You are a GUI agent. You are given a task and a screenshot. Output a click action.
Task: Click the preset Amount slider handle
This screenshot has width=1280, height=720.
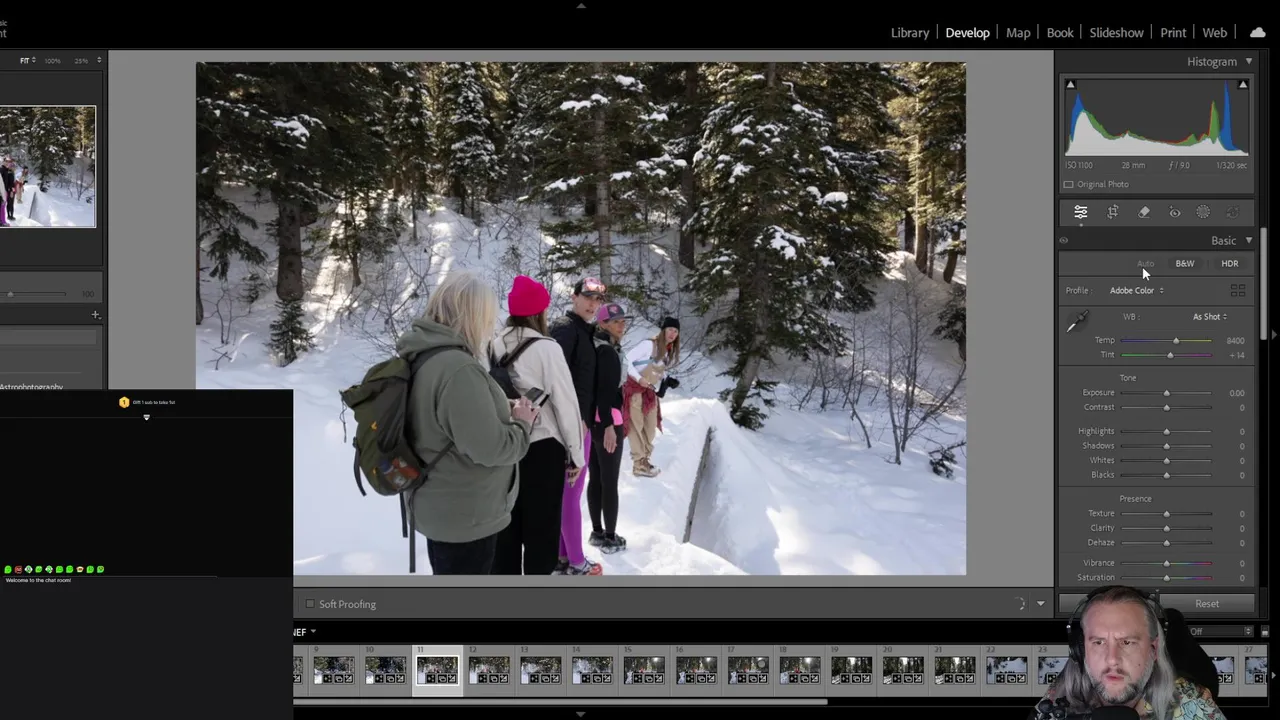click(x=10, y=294)
